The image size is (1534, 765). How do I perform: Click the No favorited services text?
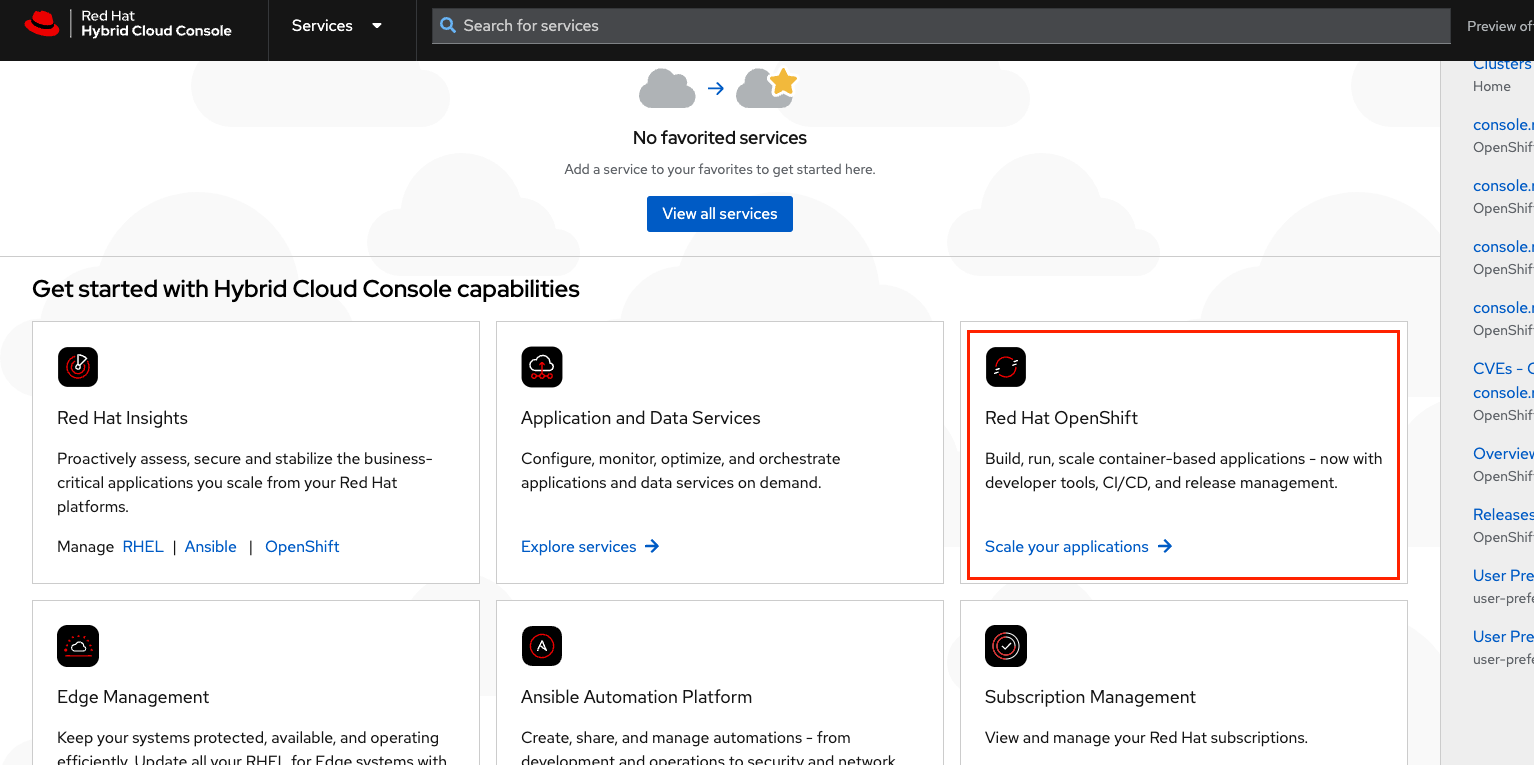[x=720, y=138]
